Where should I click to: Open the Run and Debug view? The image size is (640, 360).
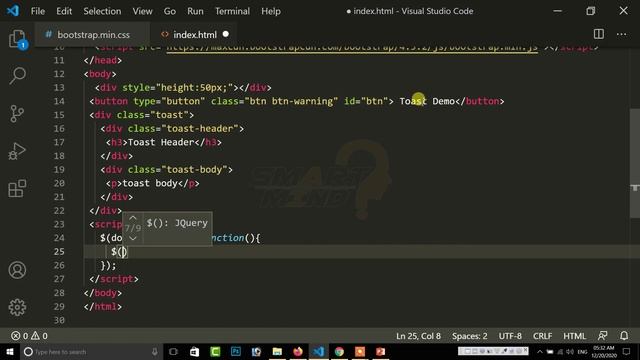click(17, 151)
